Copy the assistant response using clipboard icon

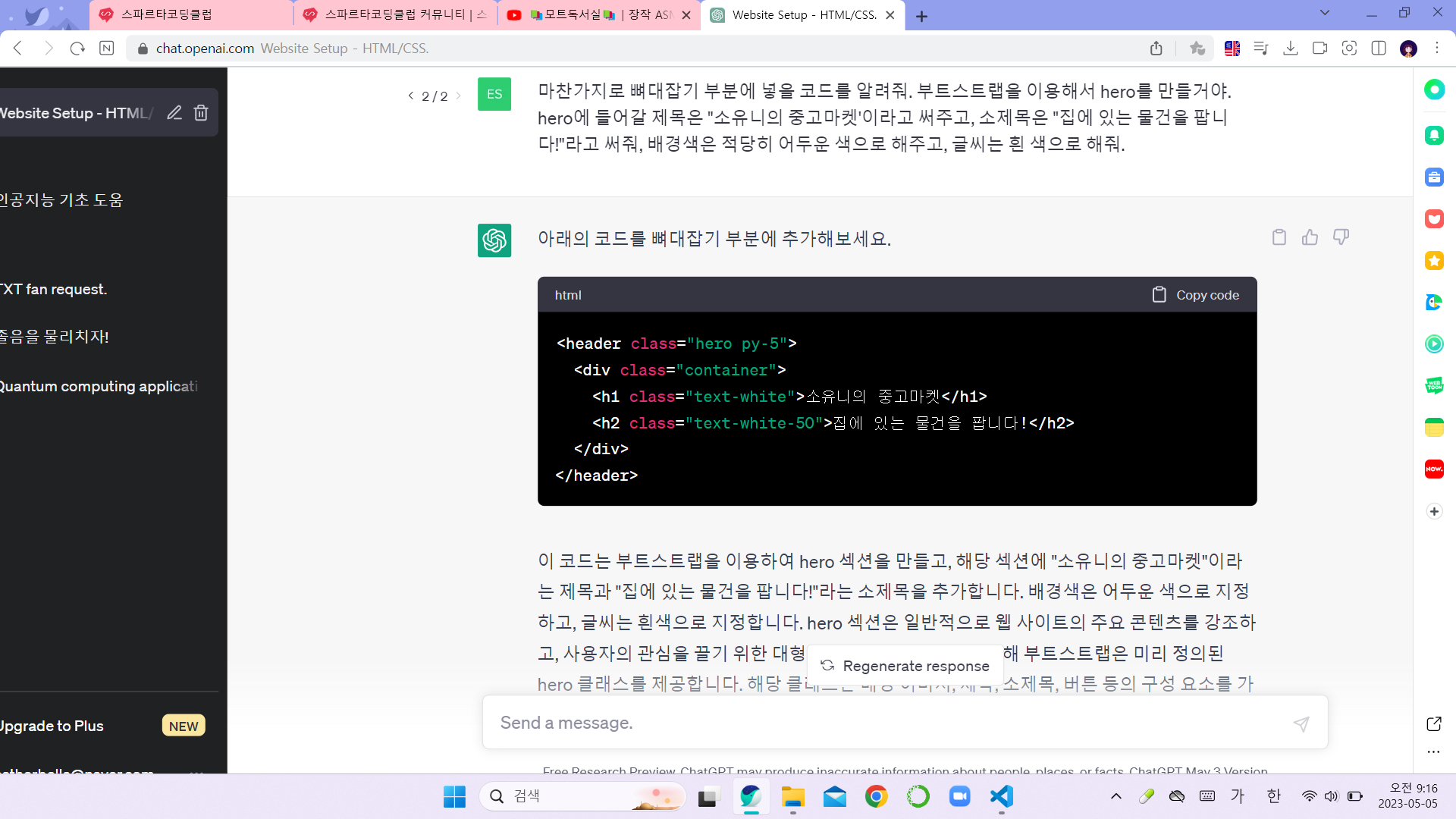(1279, 237)
